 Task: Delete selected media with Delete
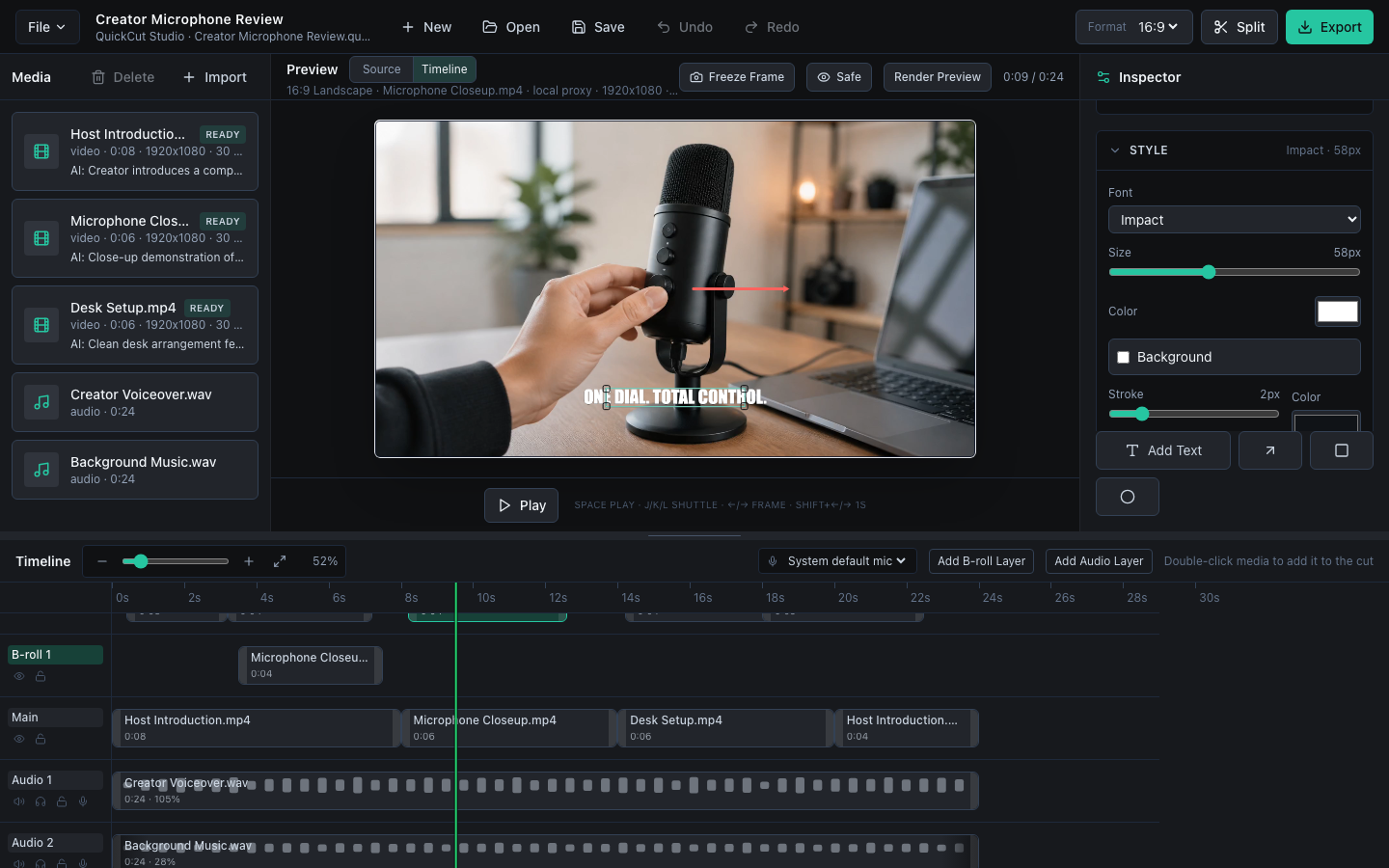[x=123, y=77]
